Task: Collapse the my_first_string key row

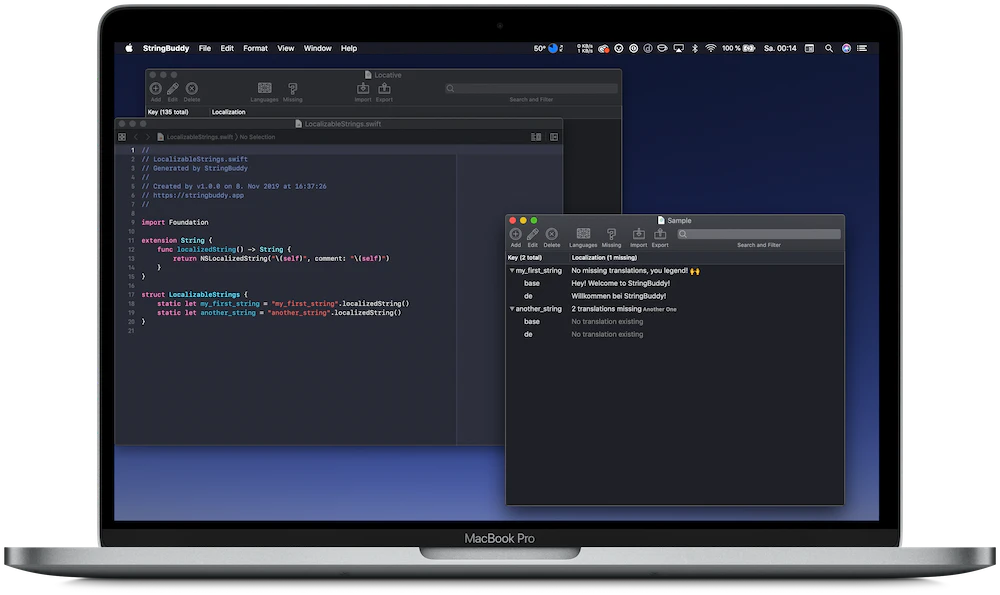Action: (512, 271)
